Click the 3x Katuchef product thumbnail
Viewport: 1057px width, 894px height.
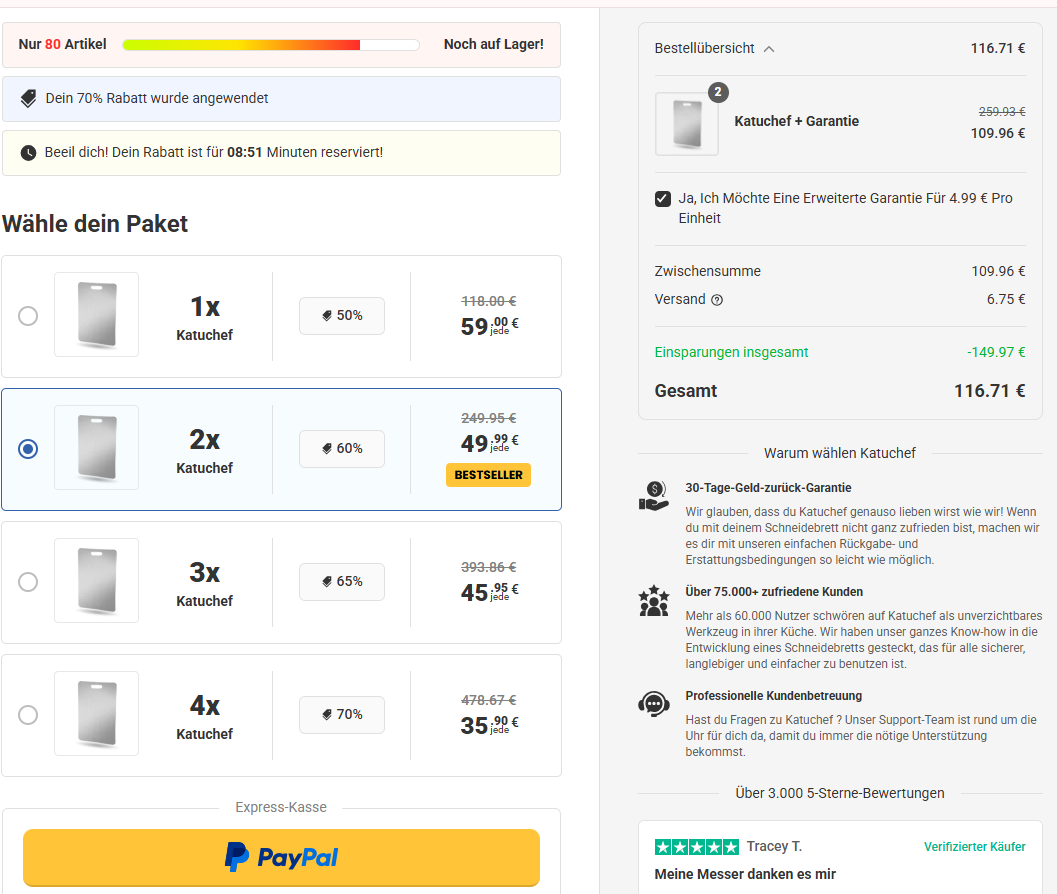(x=96, y=580)
